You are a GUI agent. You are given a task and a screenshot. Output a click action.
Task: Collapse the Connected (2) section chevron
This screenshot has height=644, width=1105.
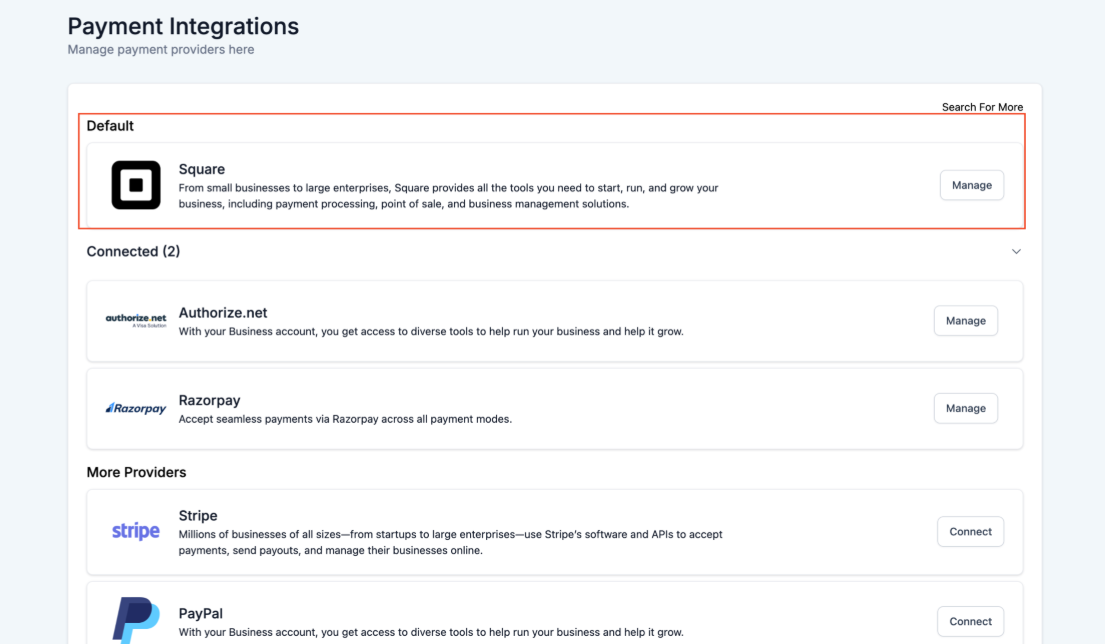pos(1016,252)
